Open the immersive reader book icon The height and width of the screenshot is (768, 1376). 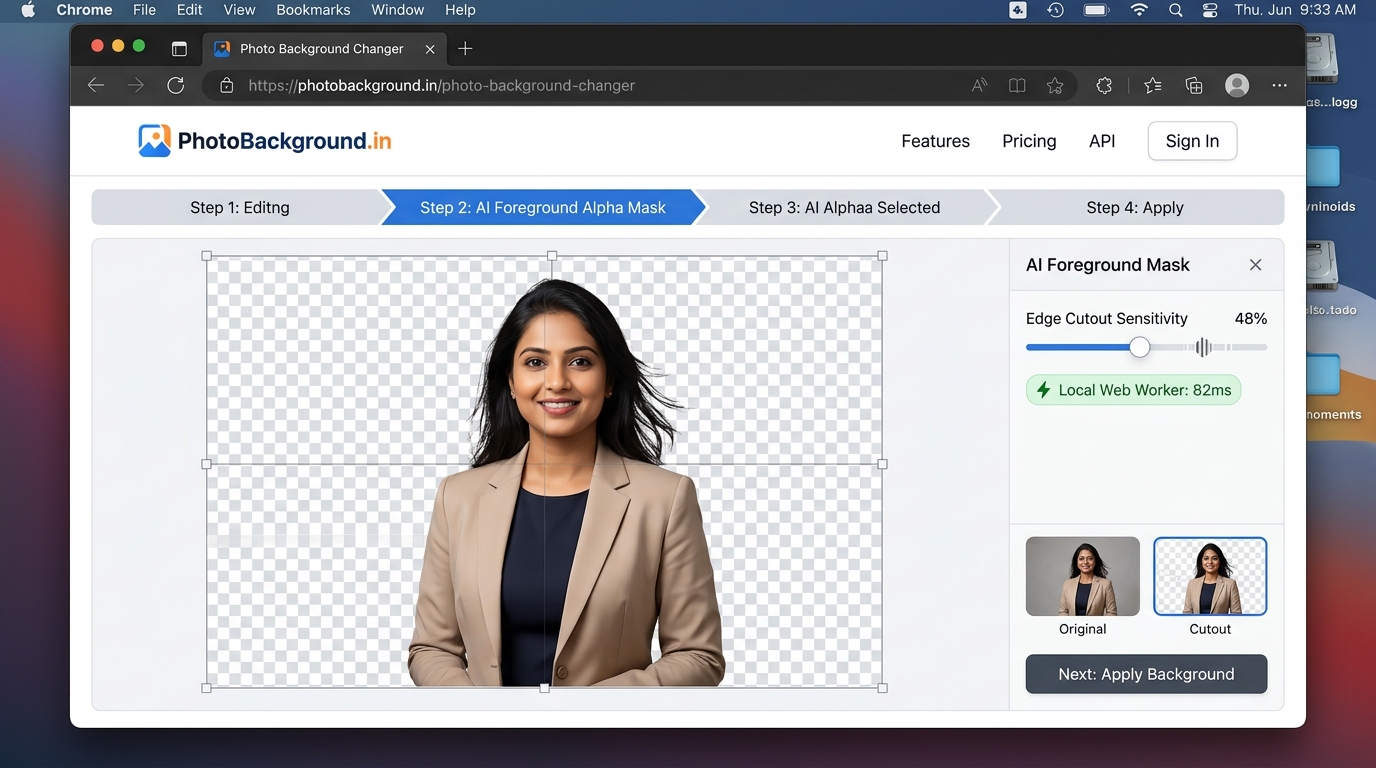pos(1017,86)
